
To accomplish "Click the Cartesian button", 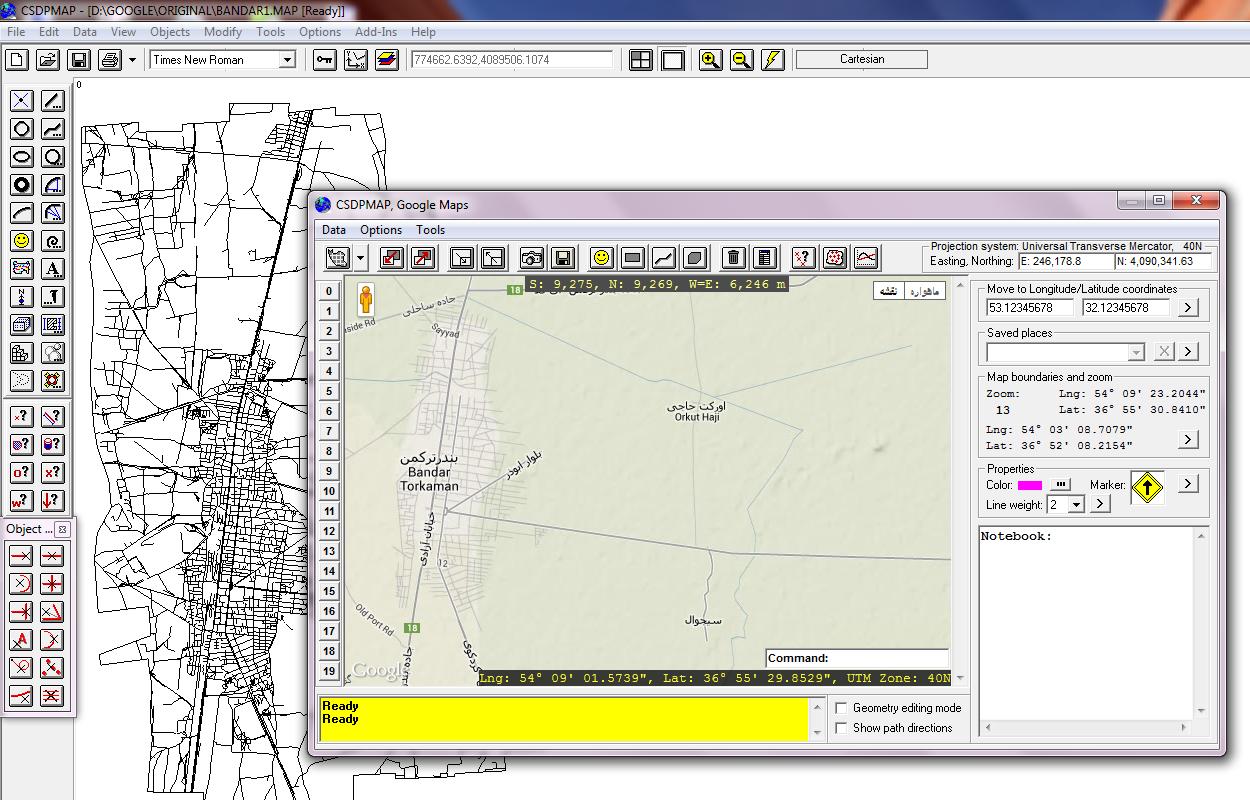I will pyautogui.click(x=861, y=60).
